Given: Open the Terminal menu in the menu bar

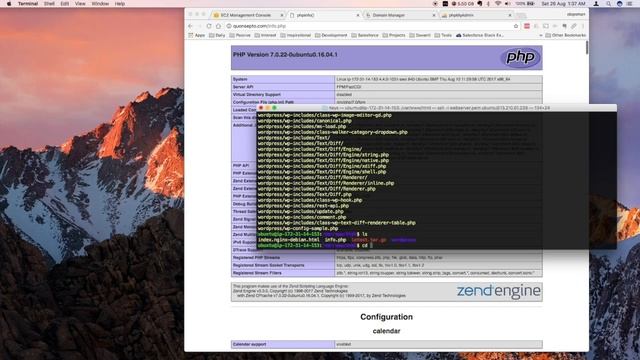Looking at the screenshot, I should pos(28,4).
